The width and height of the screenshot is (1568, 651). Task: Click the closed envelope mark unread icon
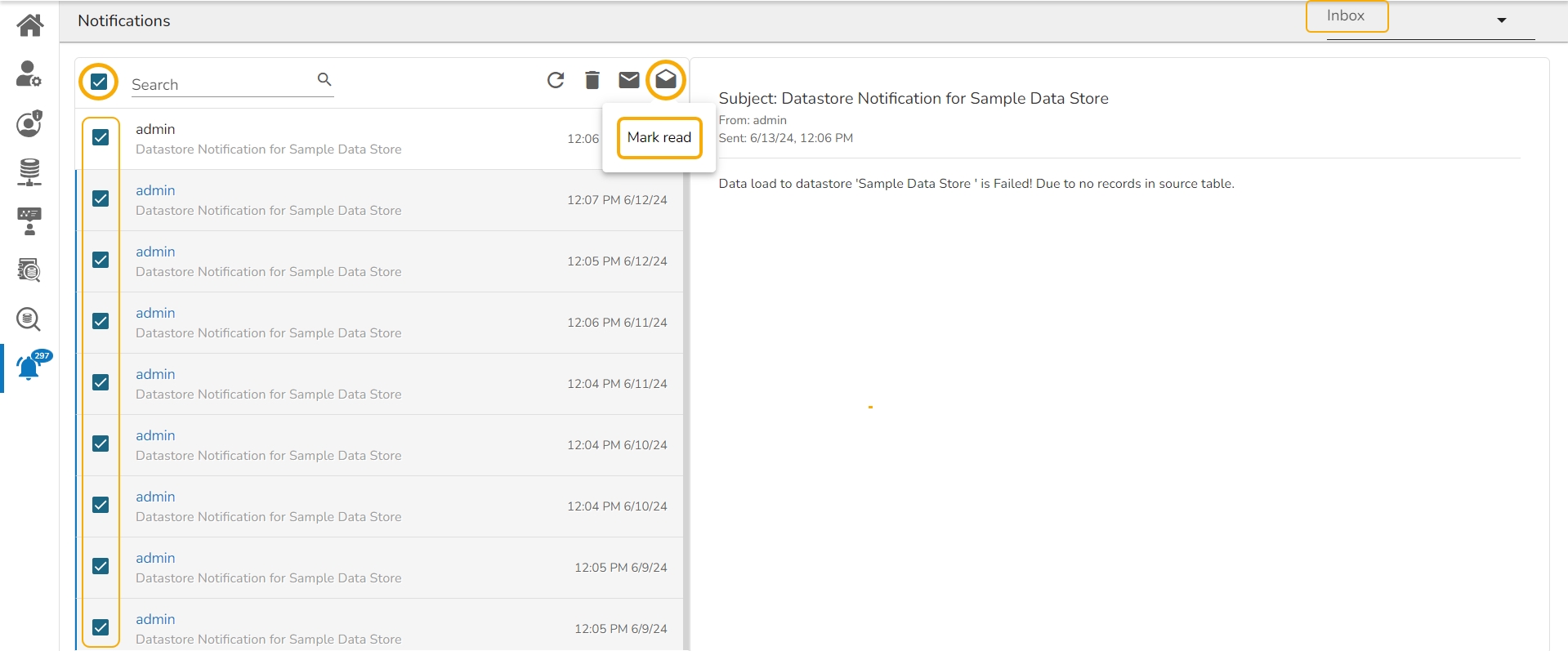click(x=629, y=80)
